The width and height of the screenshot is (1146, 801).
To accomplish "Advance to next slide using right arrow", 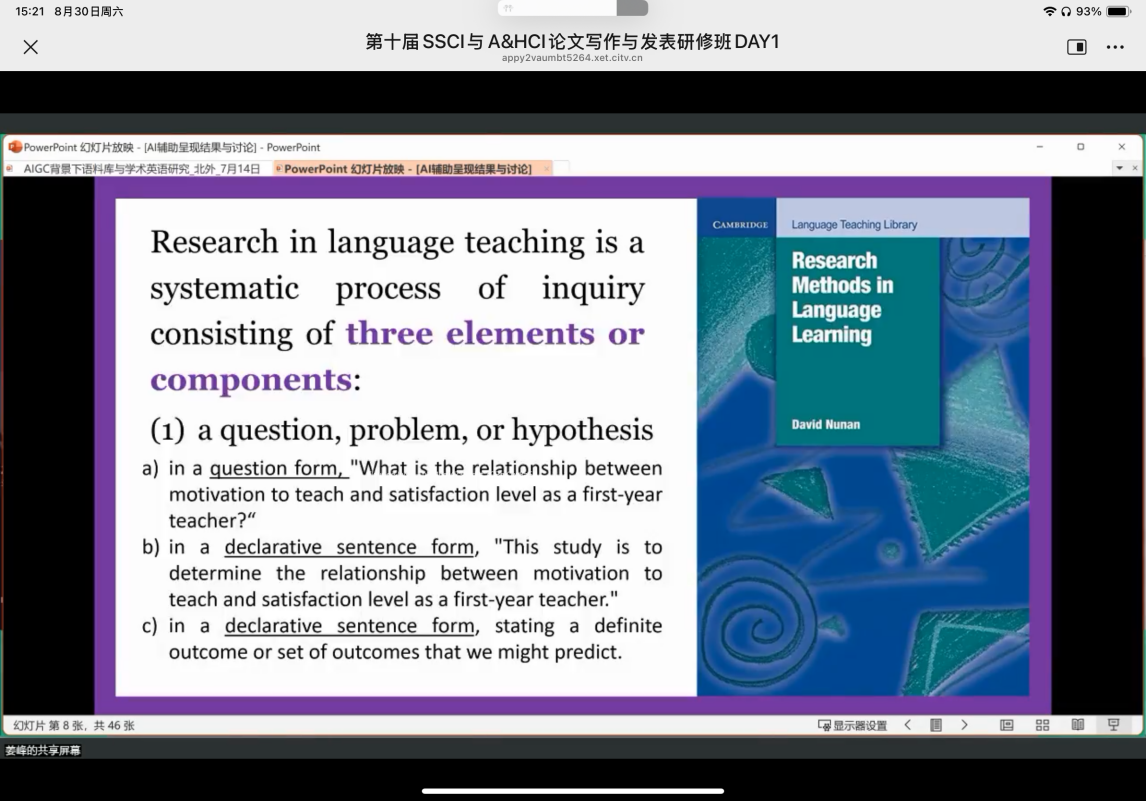I will pos(964,725).
